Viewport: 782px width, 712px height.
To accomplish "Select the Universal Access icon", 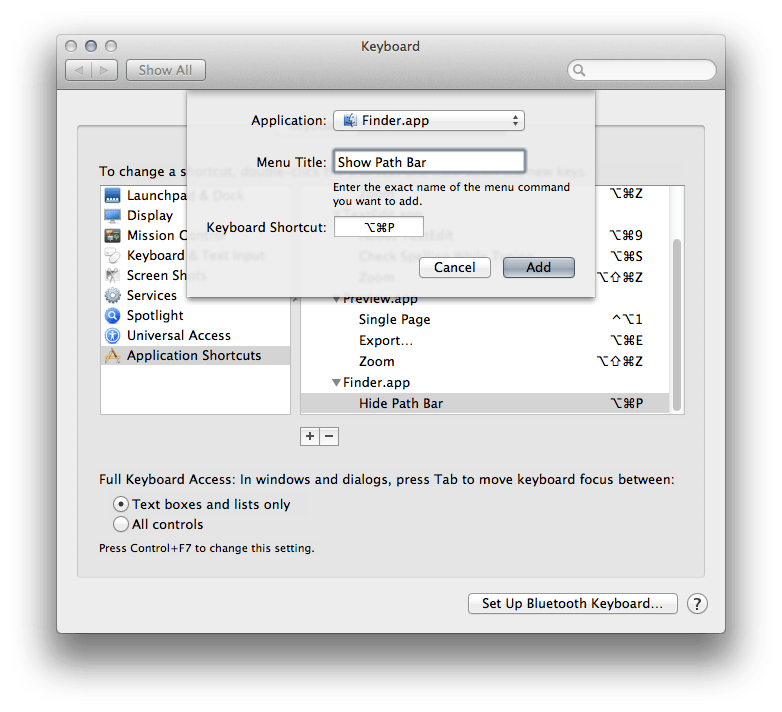I will click(x=113, y=336).
